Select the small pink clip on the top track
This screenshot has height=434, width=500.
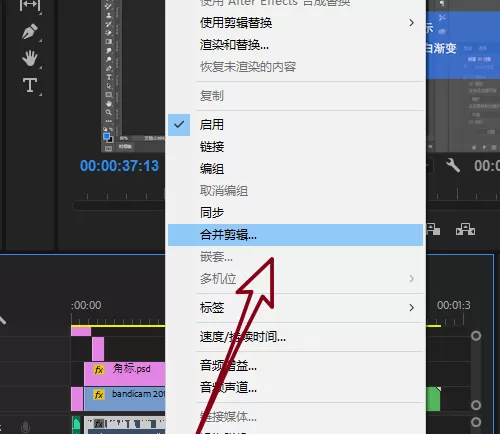click(x=81, y=331)
